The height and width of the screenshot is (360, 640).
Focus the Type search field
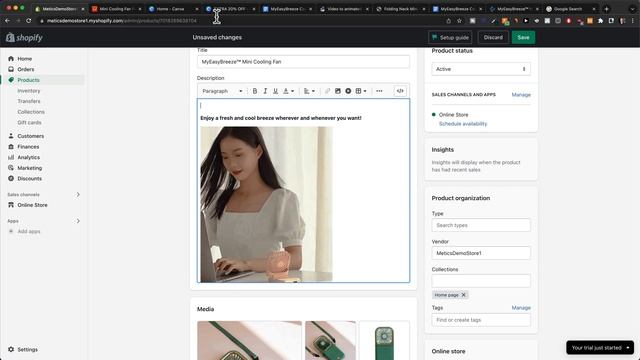[481, 225]
